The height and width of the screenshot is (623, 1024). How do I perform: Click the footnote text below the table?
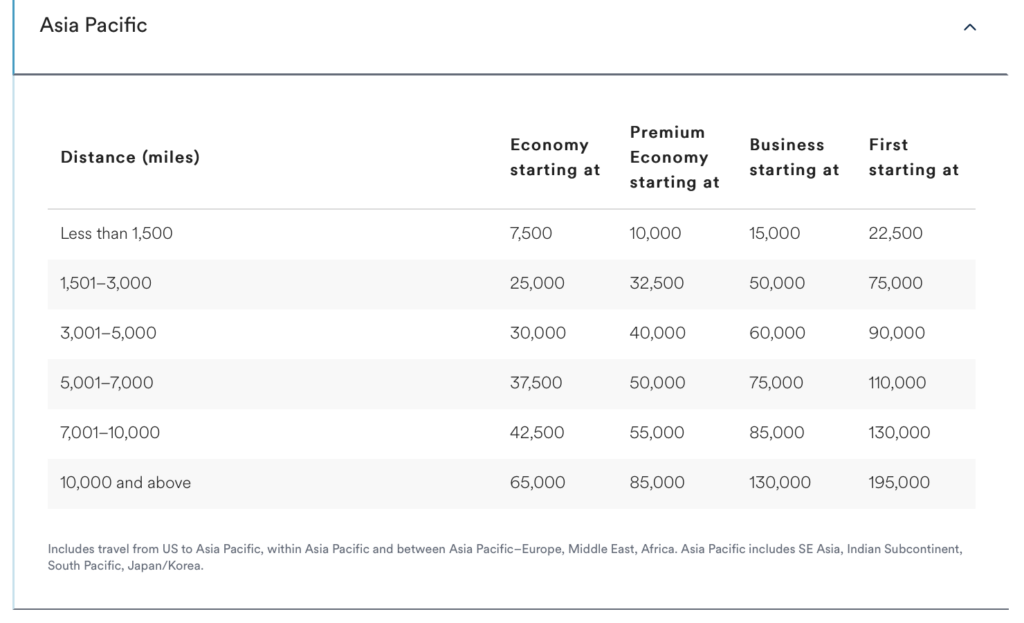pyautogui.click(x=506, y=555)
